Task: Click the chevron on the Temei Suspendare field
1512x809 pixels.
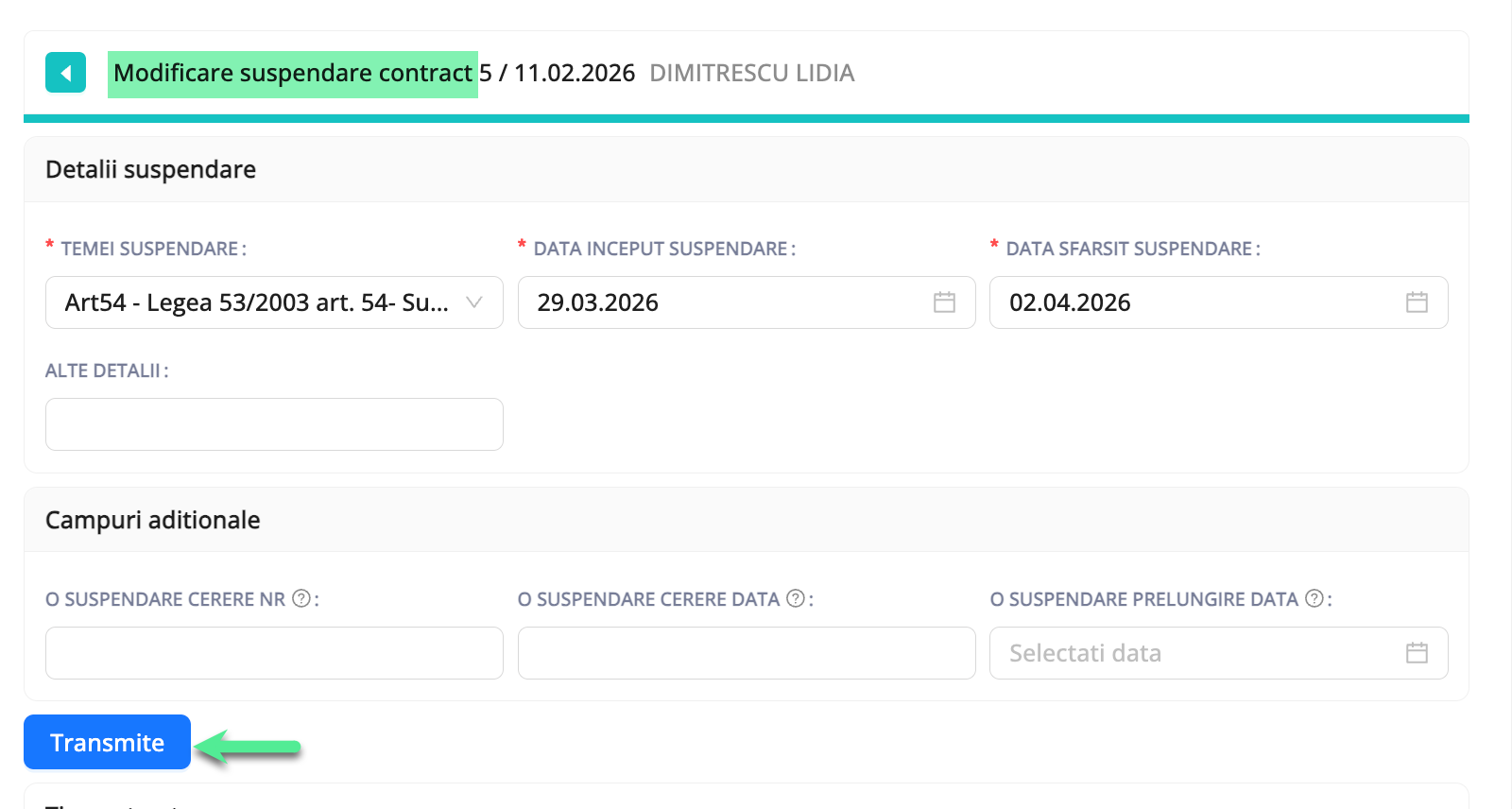Action: coord(472,302)
